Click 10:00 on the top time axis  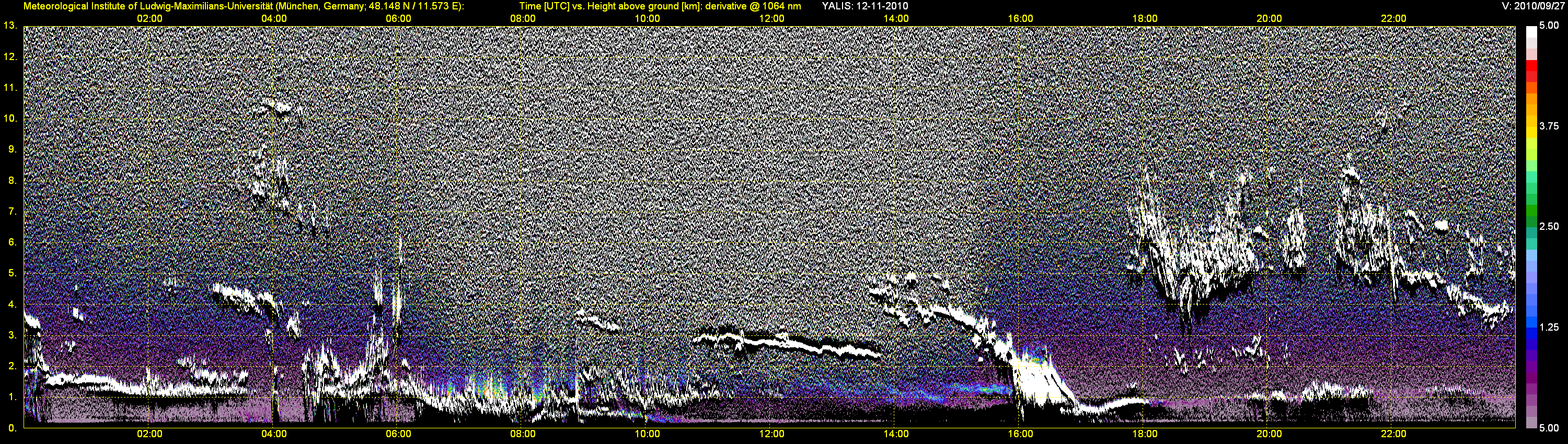647,18
